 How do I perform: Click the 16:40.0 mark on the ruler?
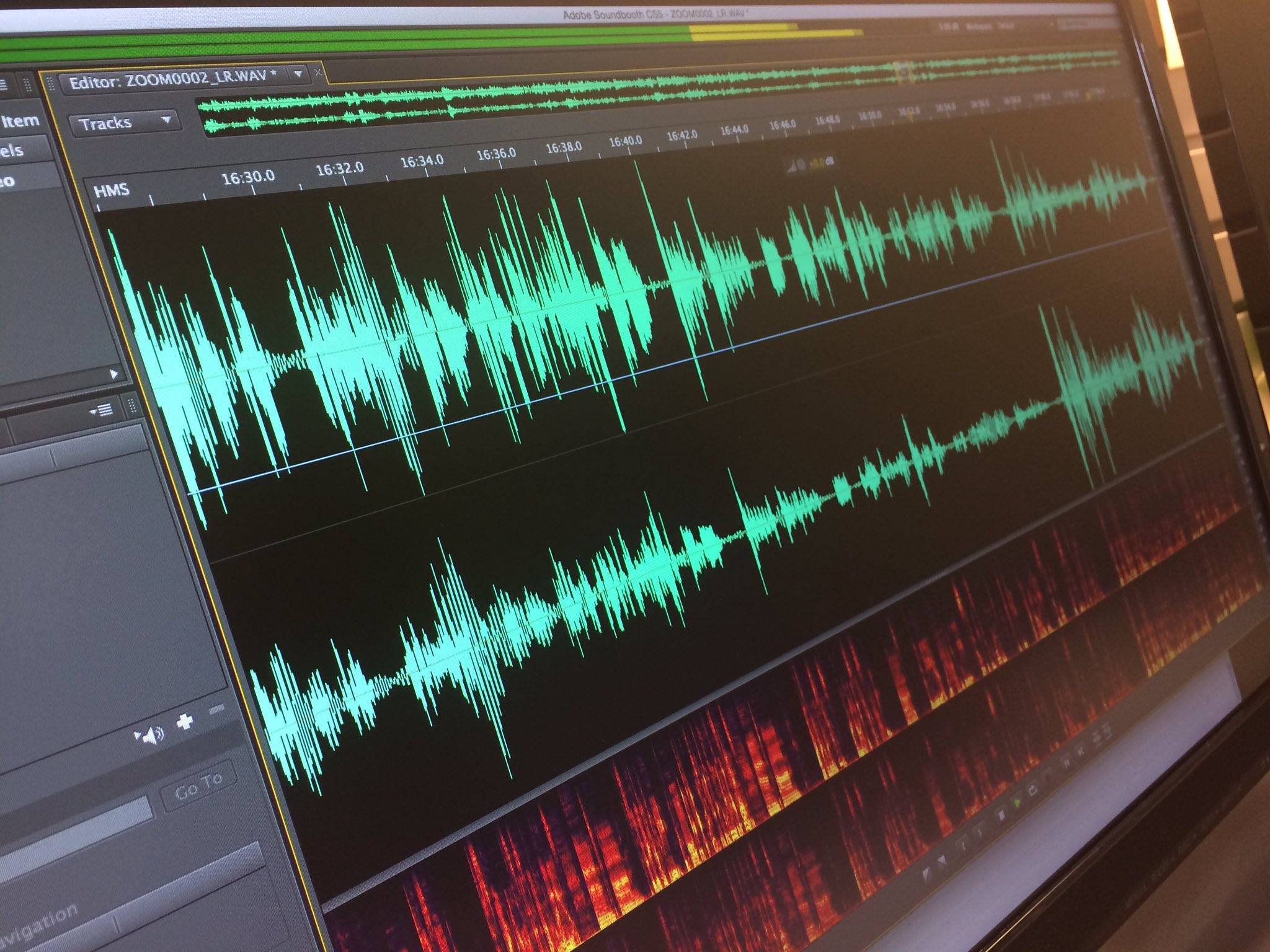[625, 141]
